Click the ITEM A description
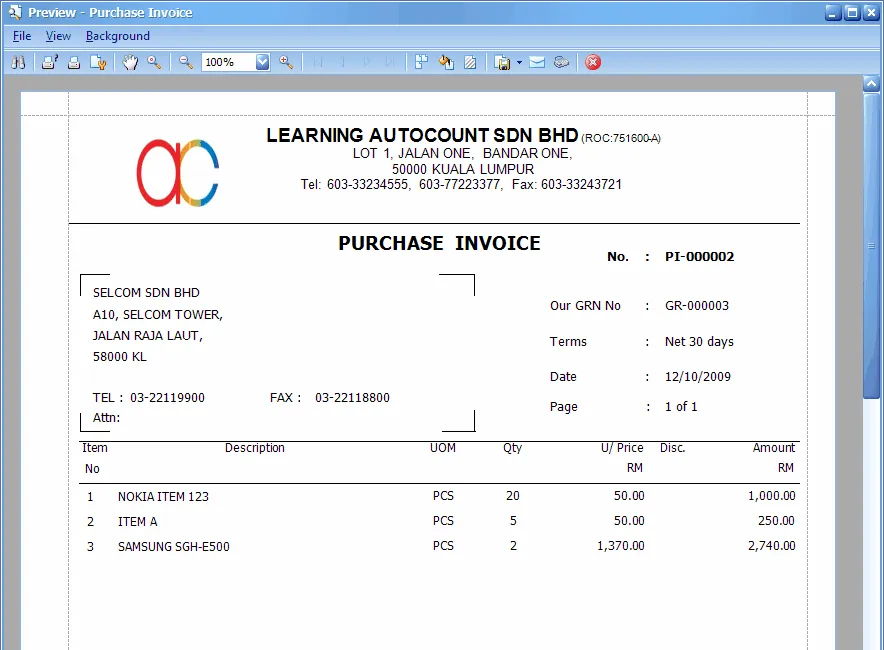 tap(138, 521)
